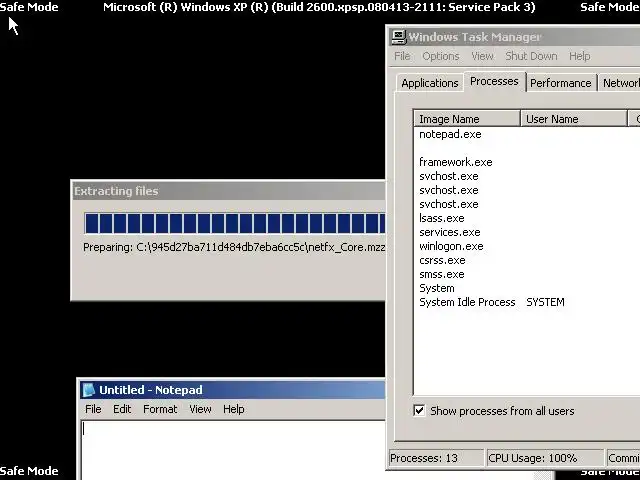Click the Untitled - Notepad title bar
The width and height of the screenshot is (640, 480).
(x=232, y=390)
